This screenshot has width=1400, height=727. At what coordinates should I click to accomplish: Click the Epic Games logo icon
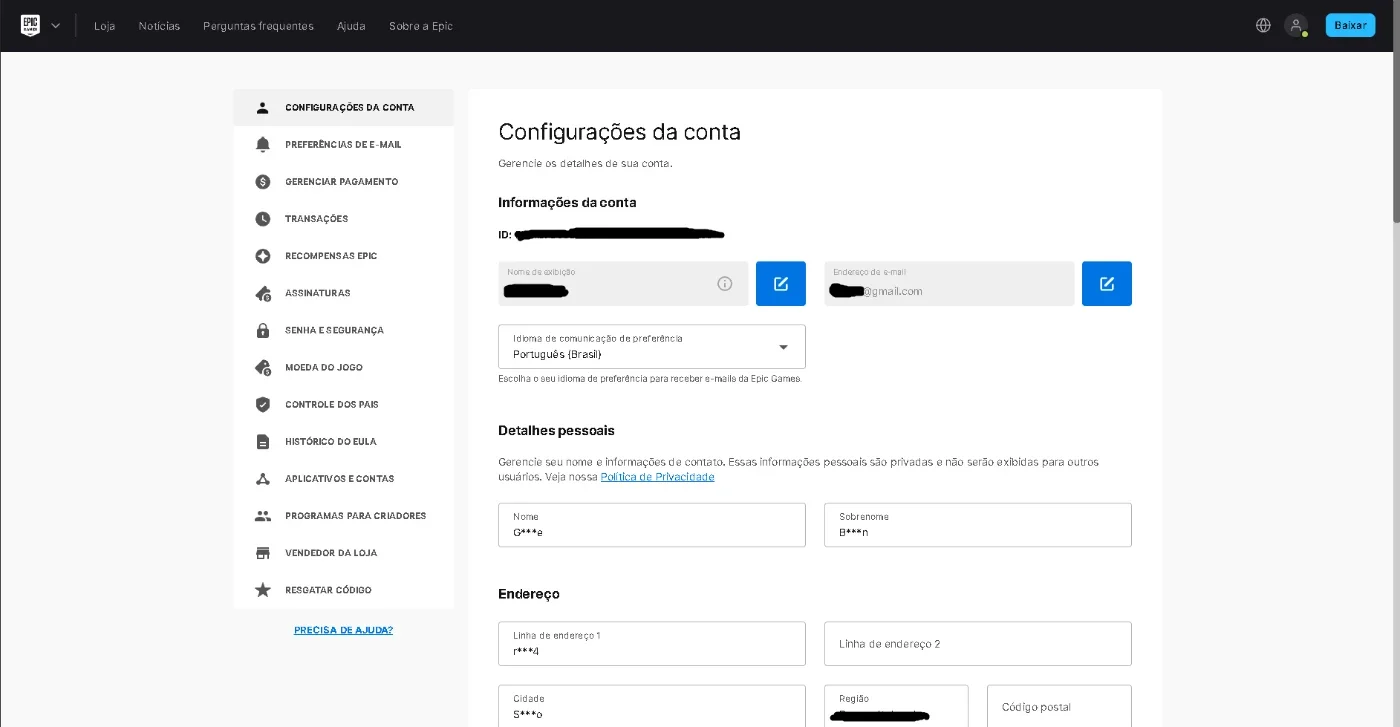30,25
